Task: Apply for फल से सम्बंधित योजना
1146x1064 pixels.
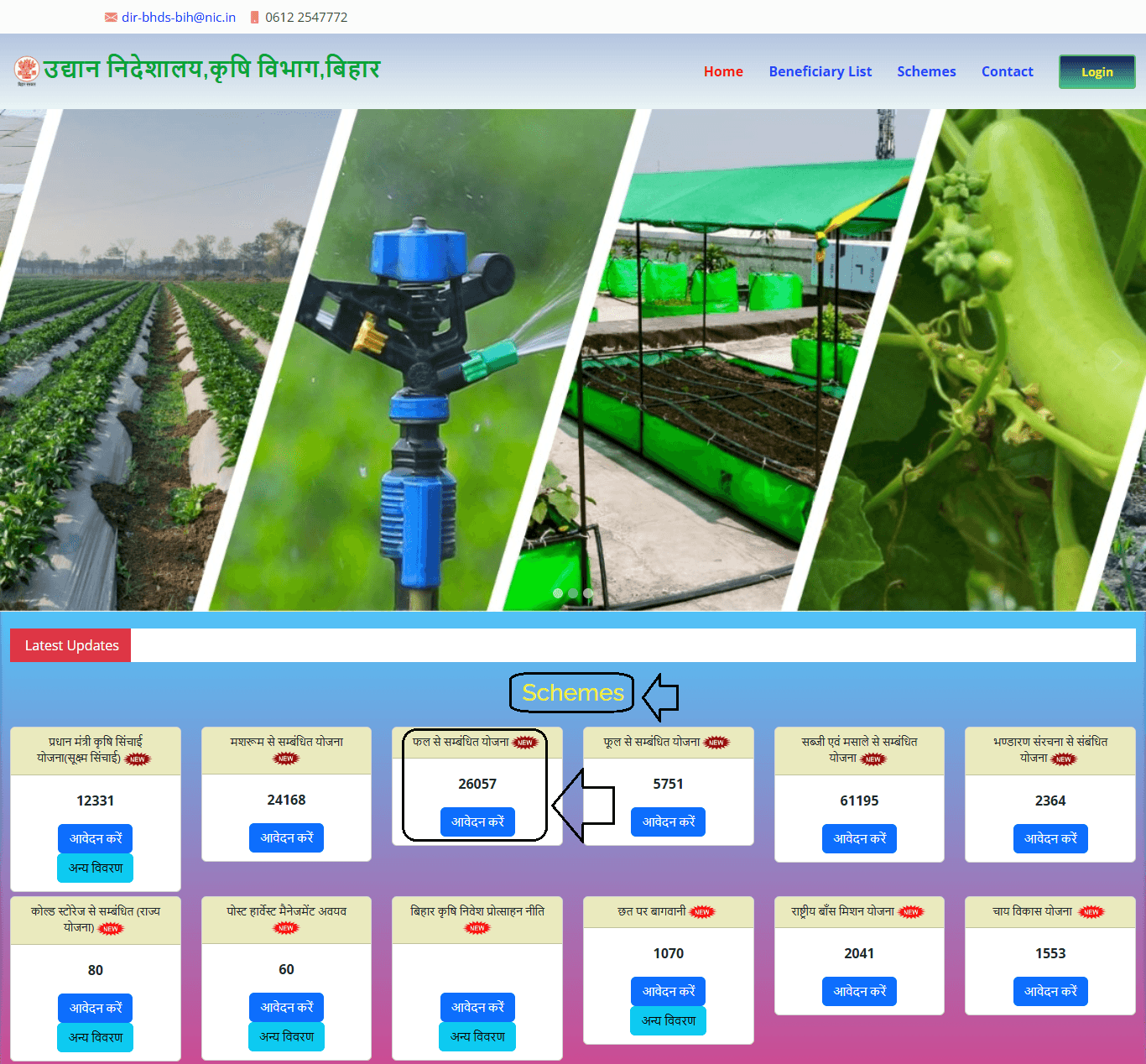Action: point(477,822)
